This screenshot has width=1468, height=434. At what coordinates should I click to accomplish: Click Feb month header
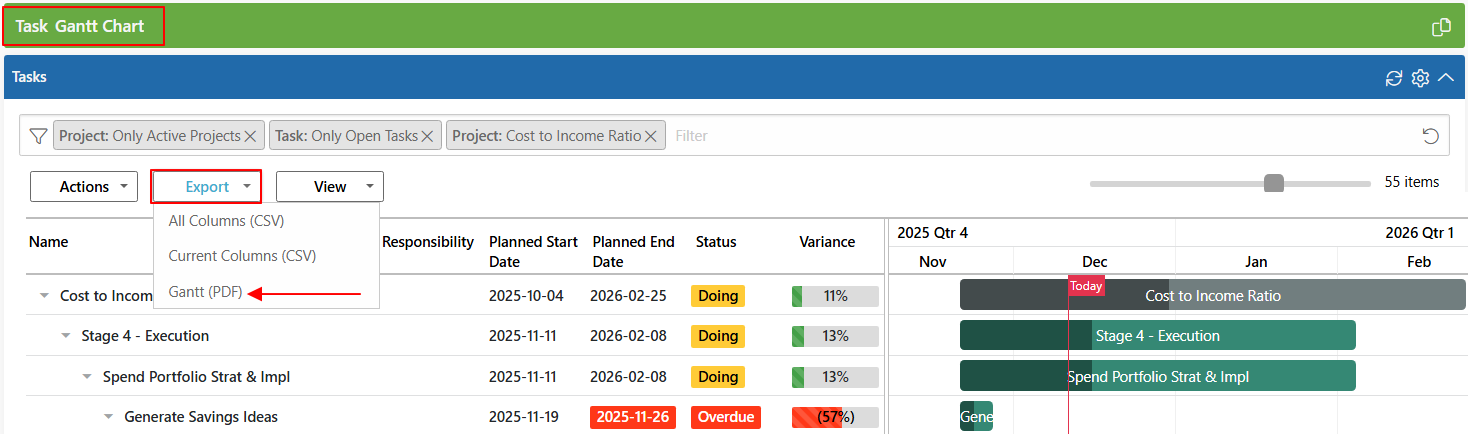[x=1418, y=262]
